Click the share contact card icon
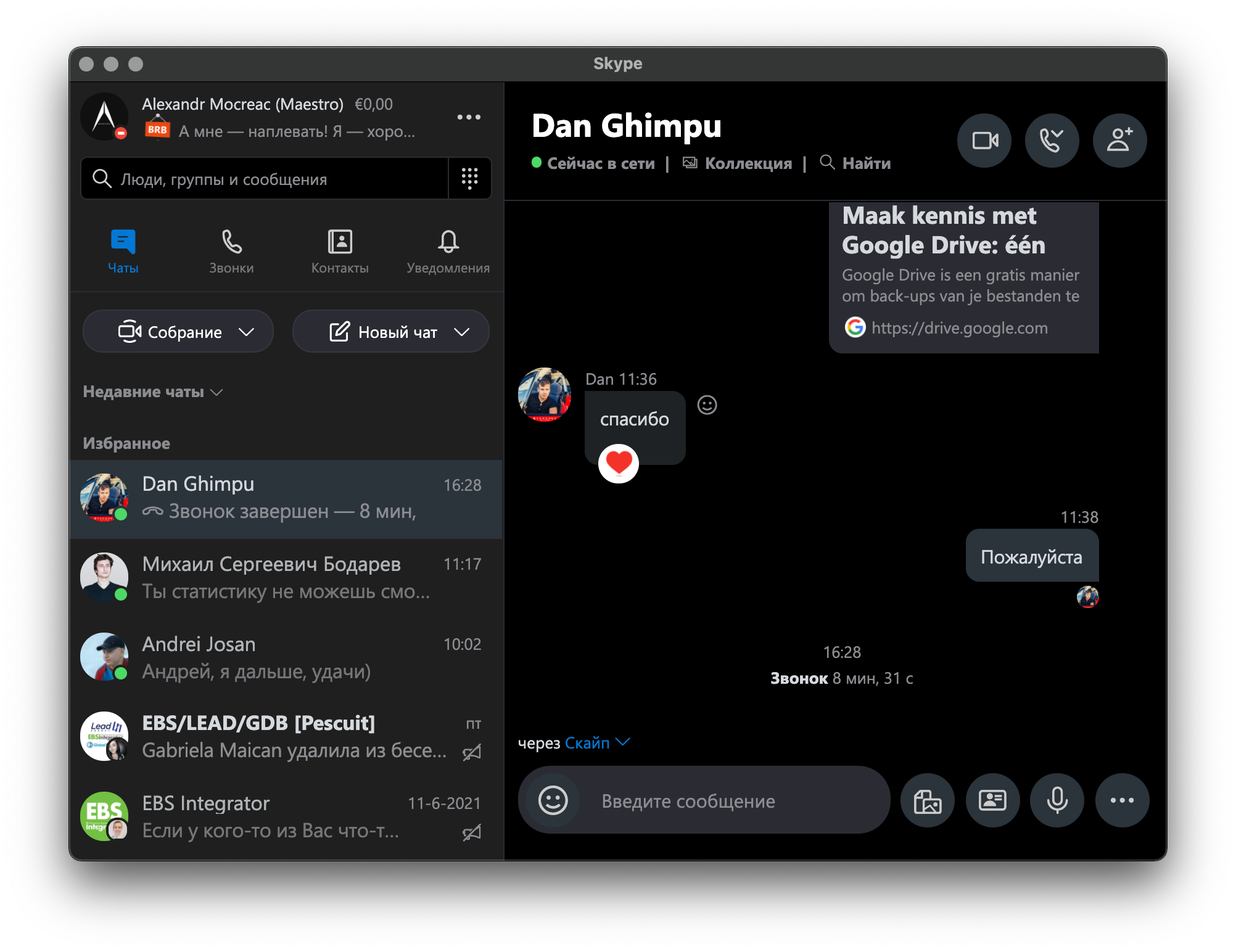This screenshot has width=1236, height=952. (992, 800)
